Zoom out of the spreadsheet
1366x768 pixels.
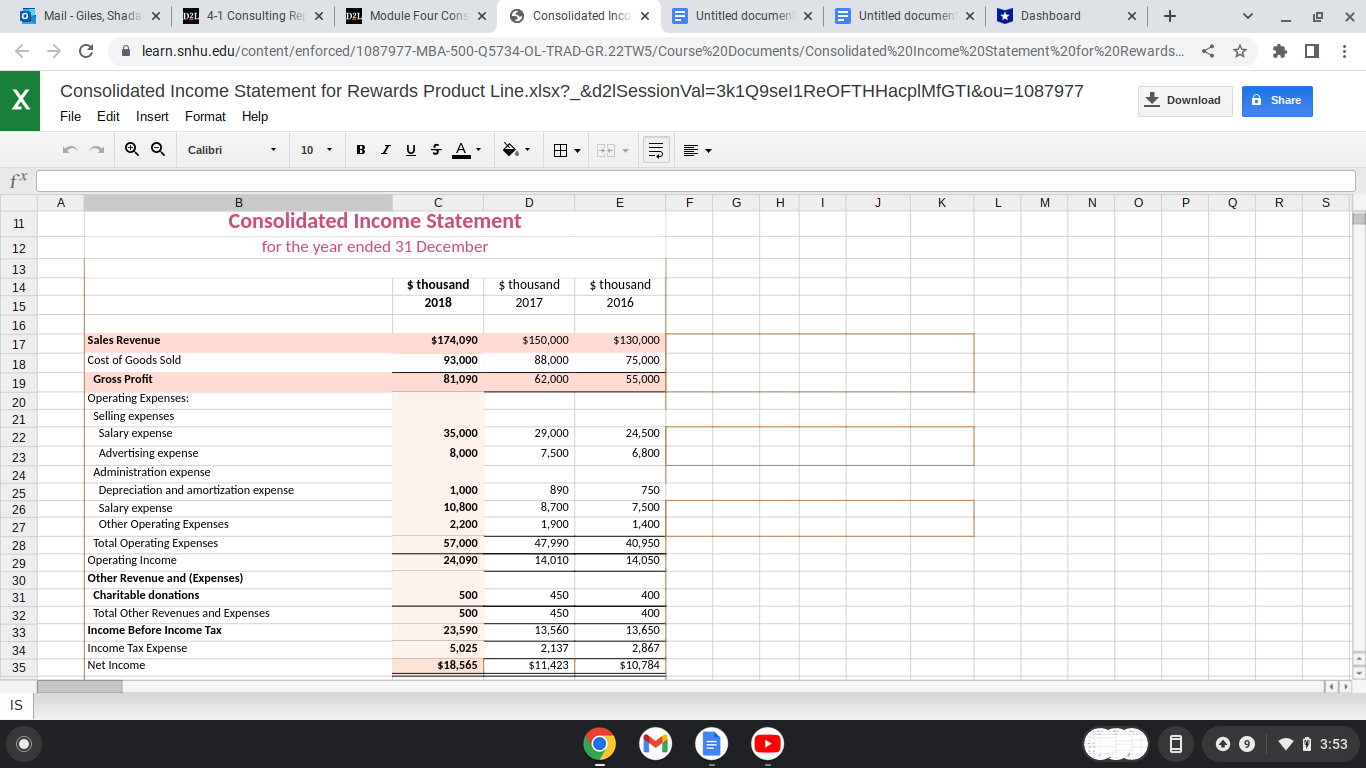(157, 150)
